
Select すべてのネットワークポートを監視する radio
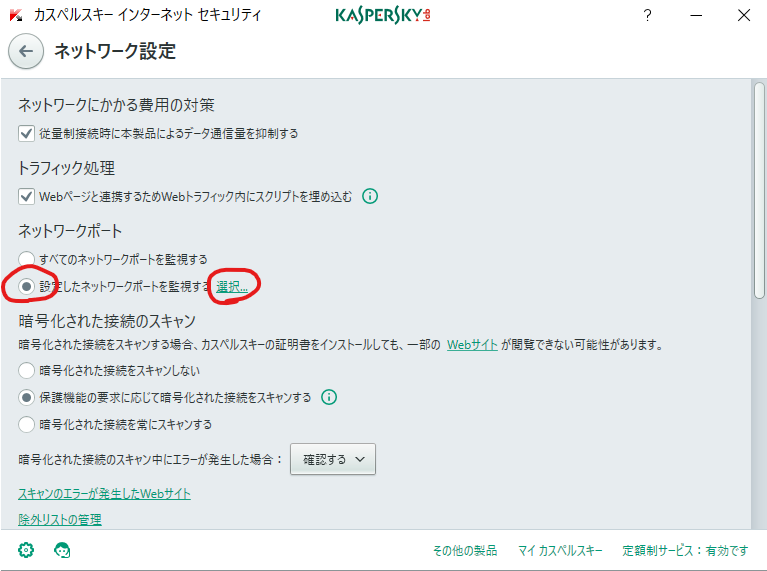click(26, 259)
